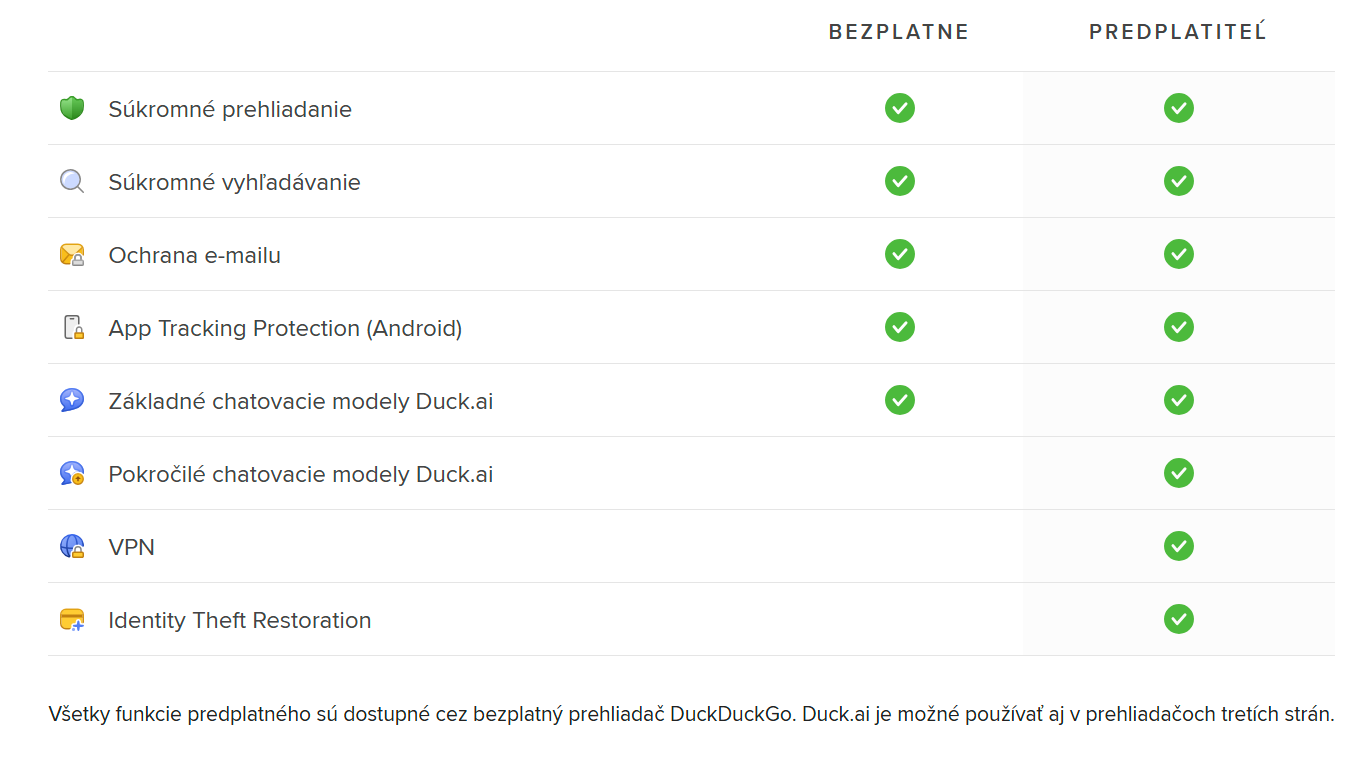The image size is (1369, 777).
Task: Click the magnifier Súkromné vyhľadávanie icon
Action: (x=72, y=181)
